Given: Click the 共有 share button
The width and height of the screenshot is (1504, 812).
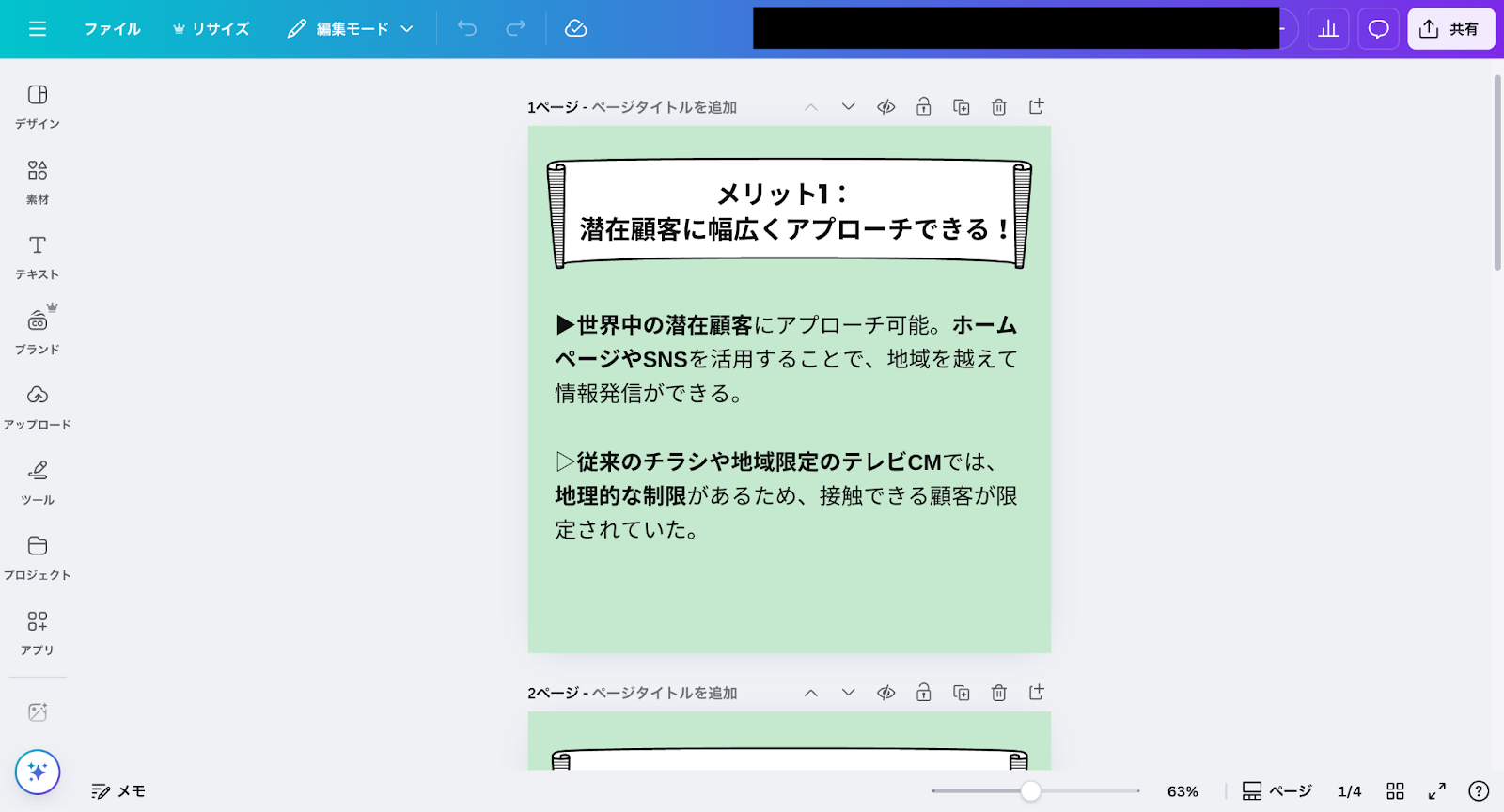Looking at the screenshot, I should (1450, 29).
